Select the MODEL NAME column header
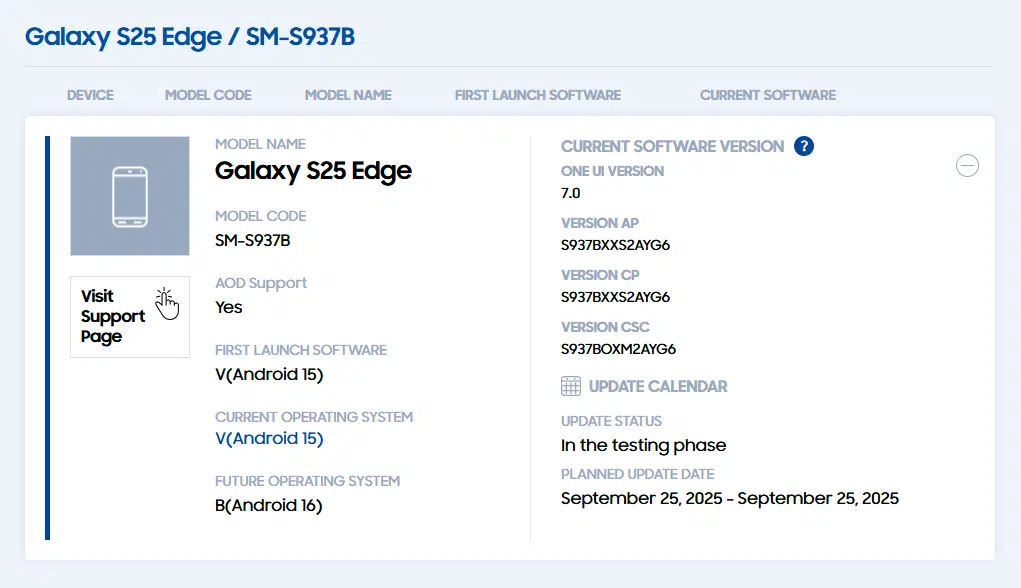The height and width of the screenshot is (588, 1021). (x=348, y=95)
